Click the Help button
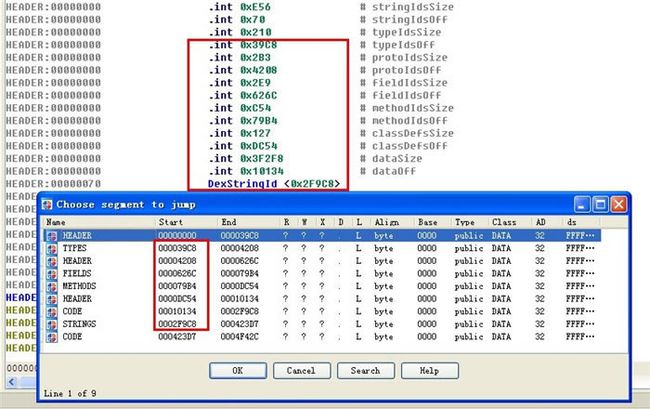The width and height of the screenshot is (650, 409). click(x=428, y=370)
